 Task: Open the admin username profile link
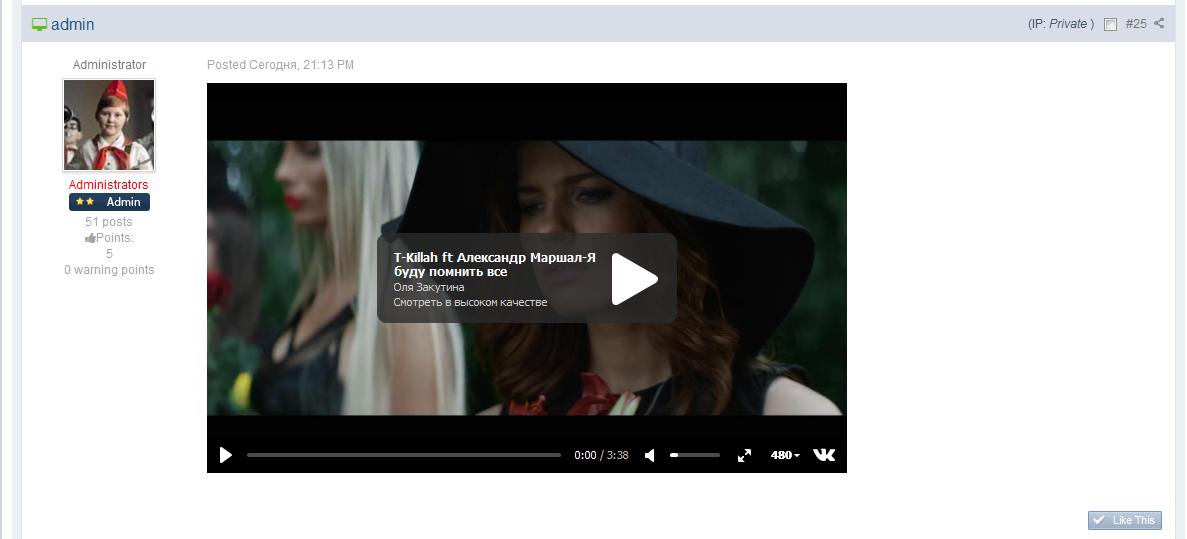pos(73,24)
